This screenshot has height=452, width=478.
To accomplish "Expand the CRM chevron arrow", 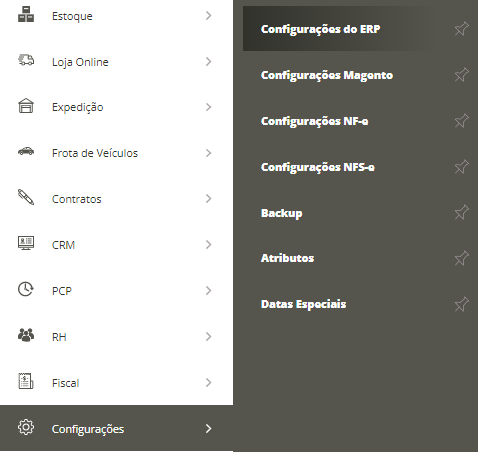I will click(x=208, y=245).
